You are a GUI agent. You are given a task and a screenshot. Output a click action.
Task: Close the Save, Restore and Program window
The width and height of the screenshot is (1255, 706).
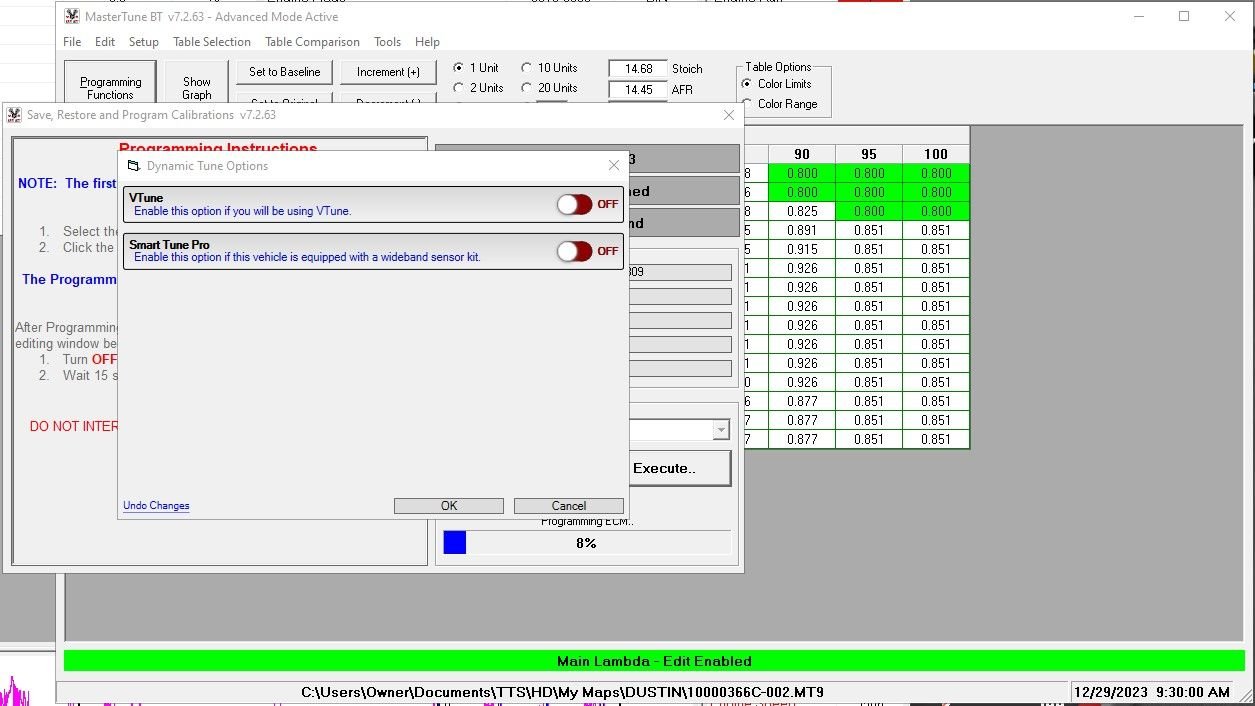[729, 115]
